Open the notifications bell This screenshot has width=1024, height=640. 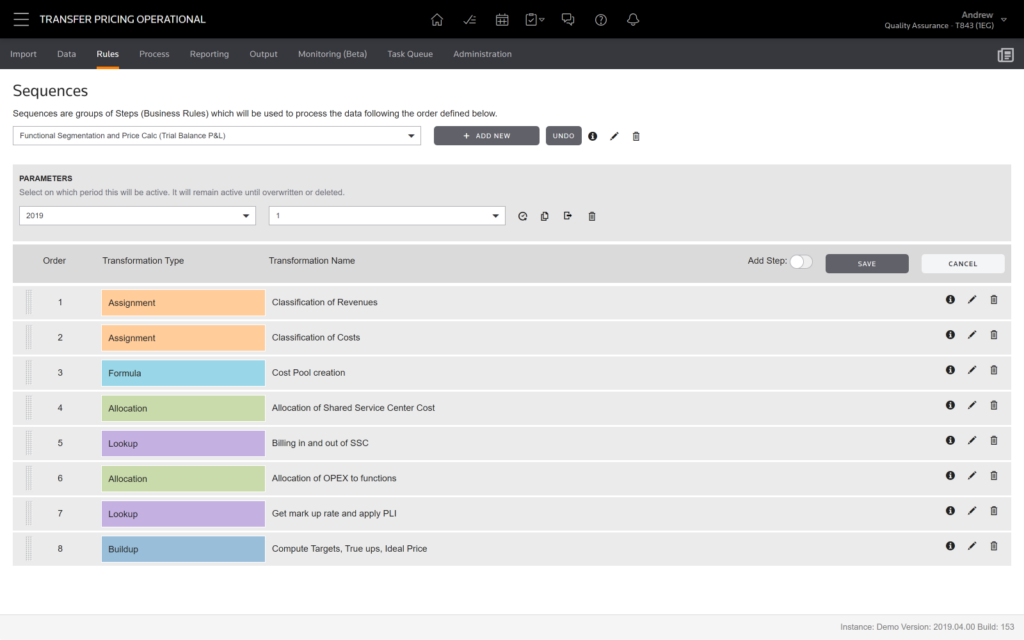[632, 19]
